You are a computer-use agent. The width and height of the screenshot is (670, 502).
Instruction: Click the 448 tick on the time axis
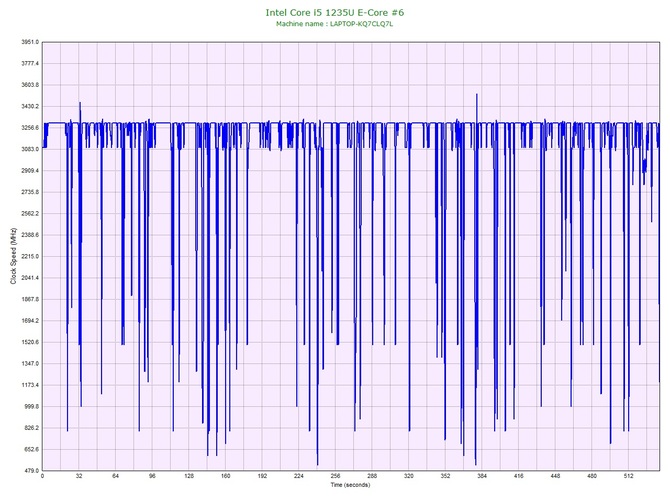(x=555, y=476)
